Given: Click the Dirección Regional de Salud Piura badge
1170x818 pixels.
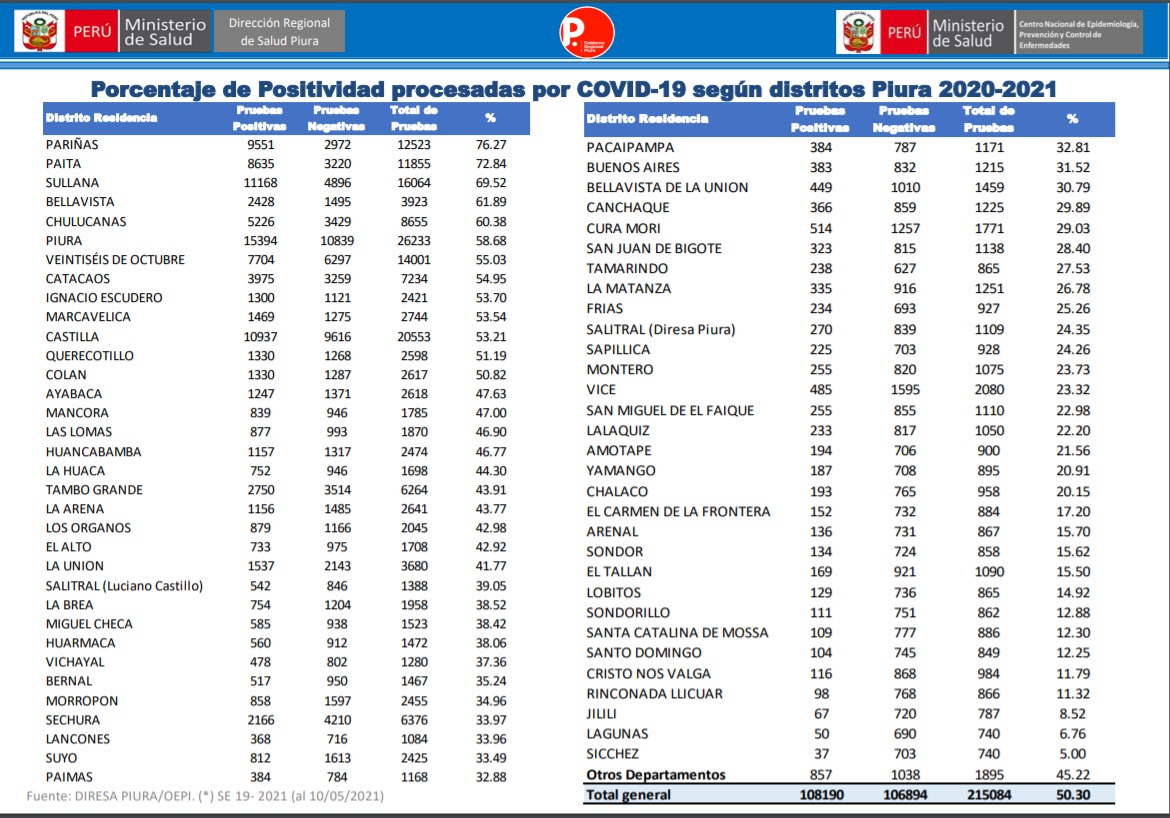Looking at the screenshot, I should (x=279, y=32).
